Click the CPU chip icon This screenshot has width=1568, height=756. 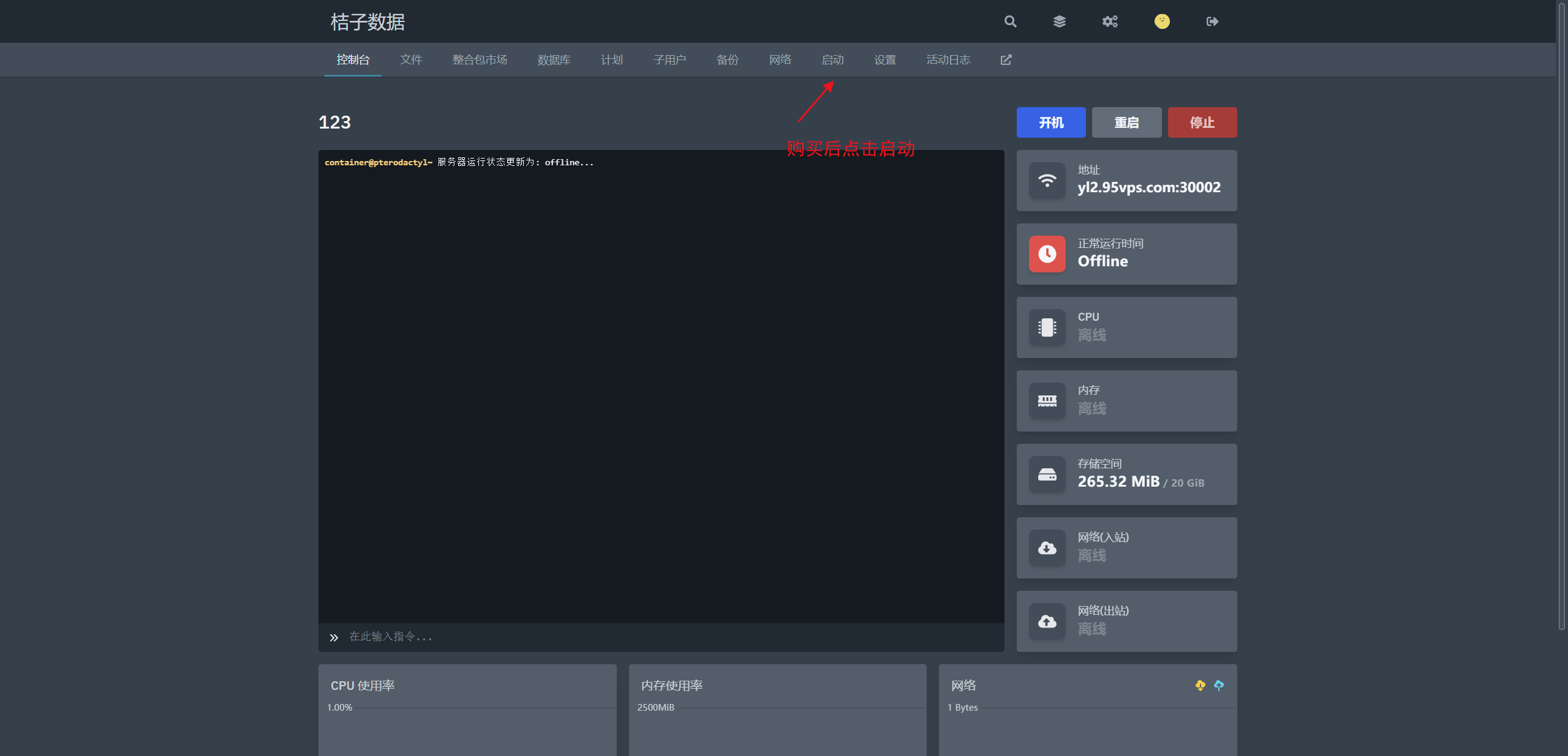(1047, 327)
